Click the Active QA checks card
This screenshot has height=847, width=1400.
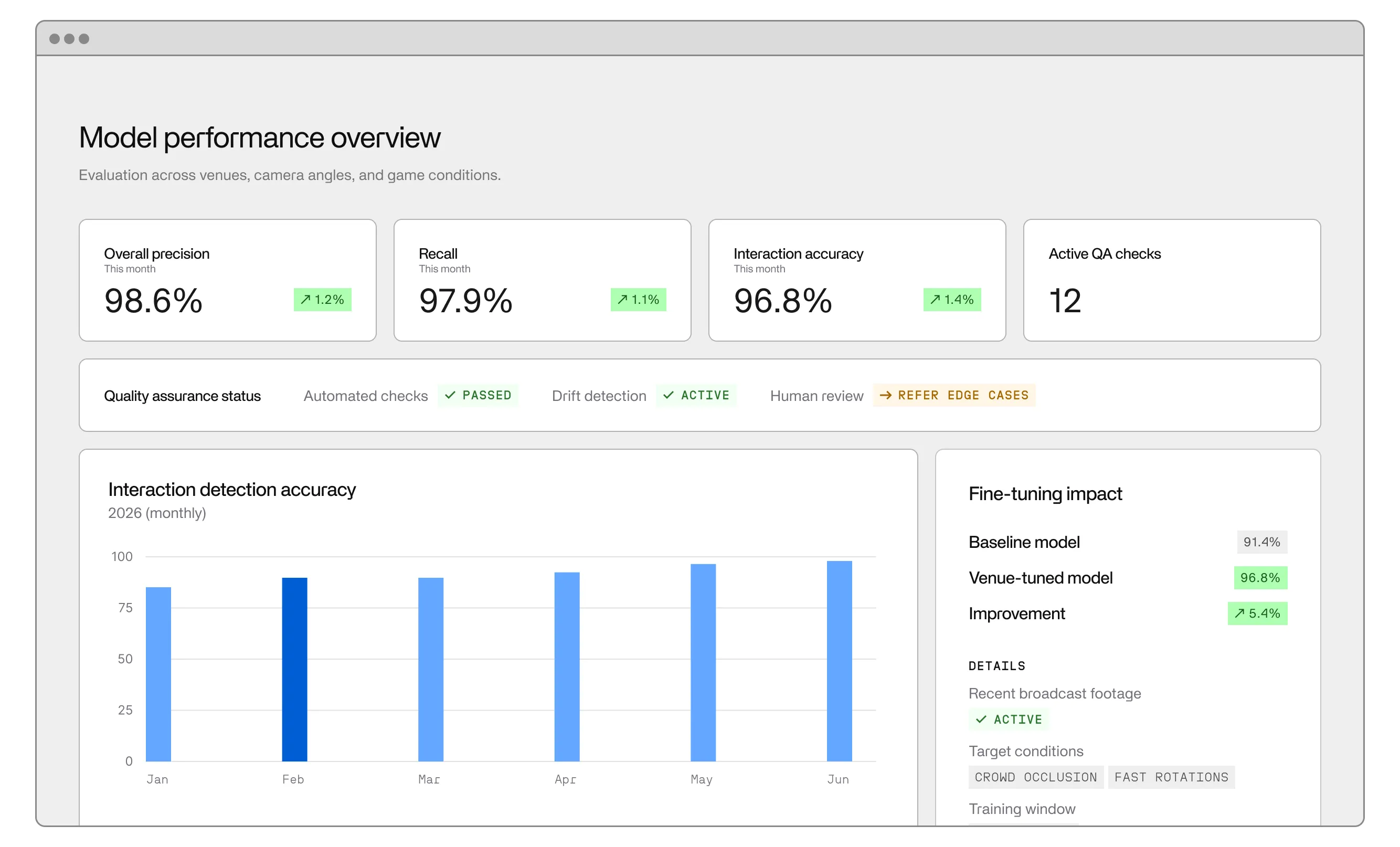coord(1172,280)
